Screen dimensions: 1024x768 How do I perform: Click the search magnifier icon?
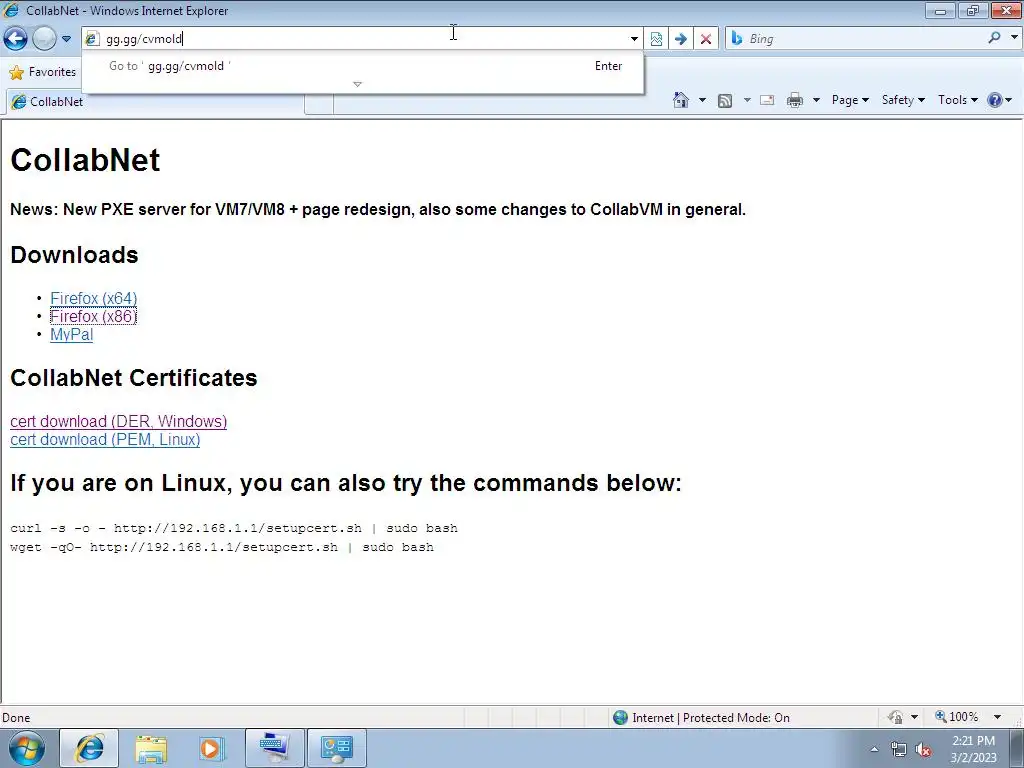[994, 38]
